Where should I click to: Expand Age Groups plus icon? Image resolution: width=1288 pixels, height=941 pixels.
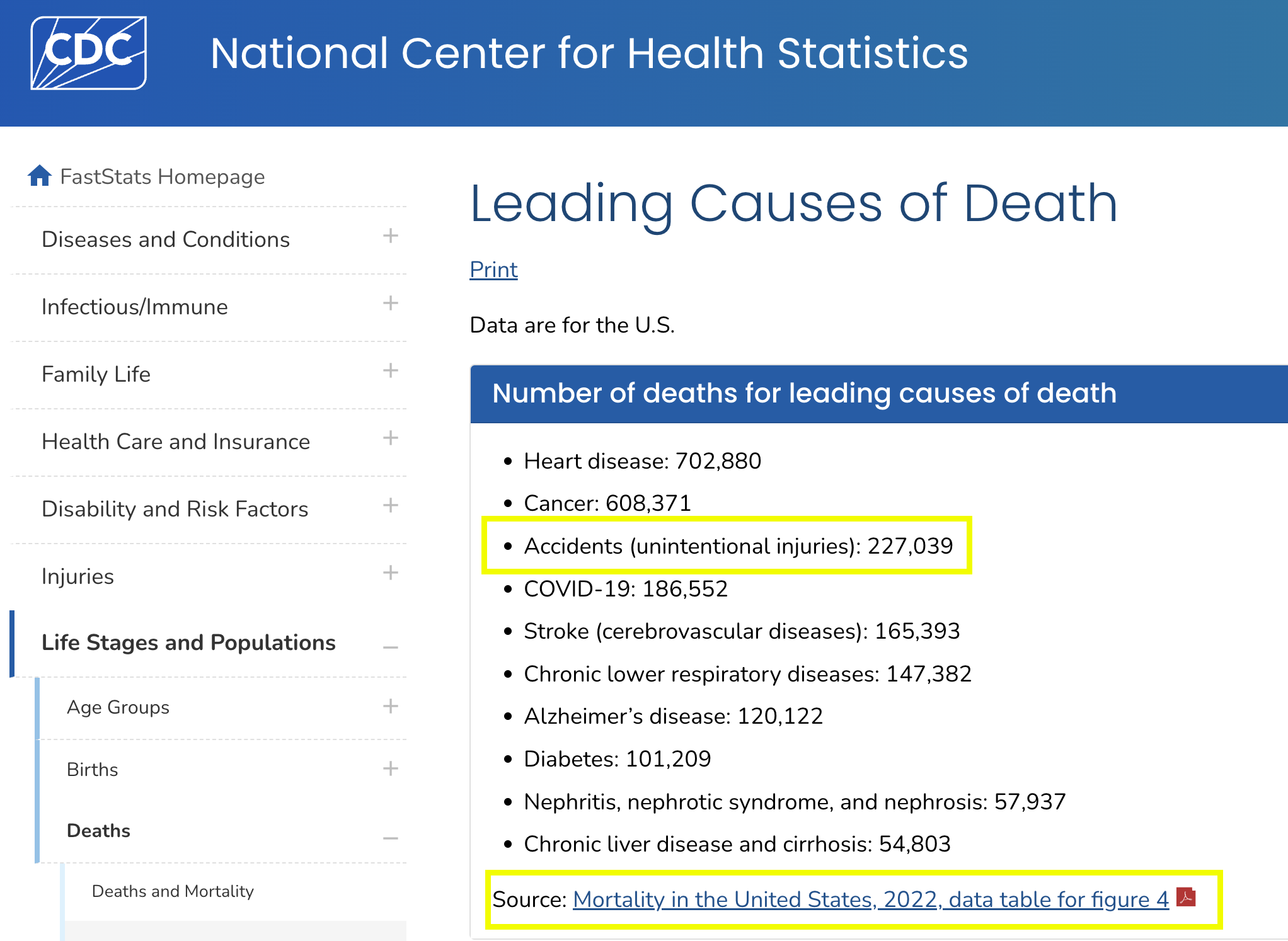point(390,707)
